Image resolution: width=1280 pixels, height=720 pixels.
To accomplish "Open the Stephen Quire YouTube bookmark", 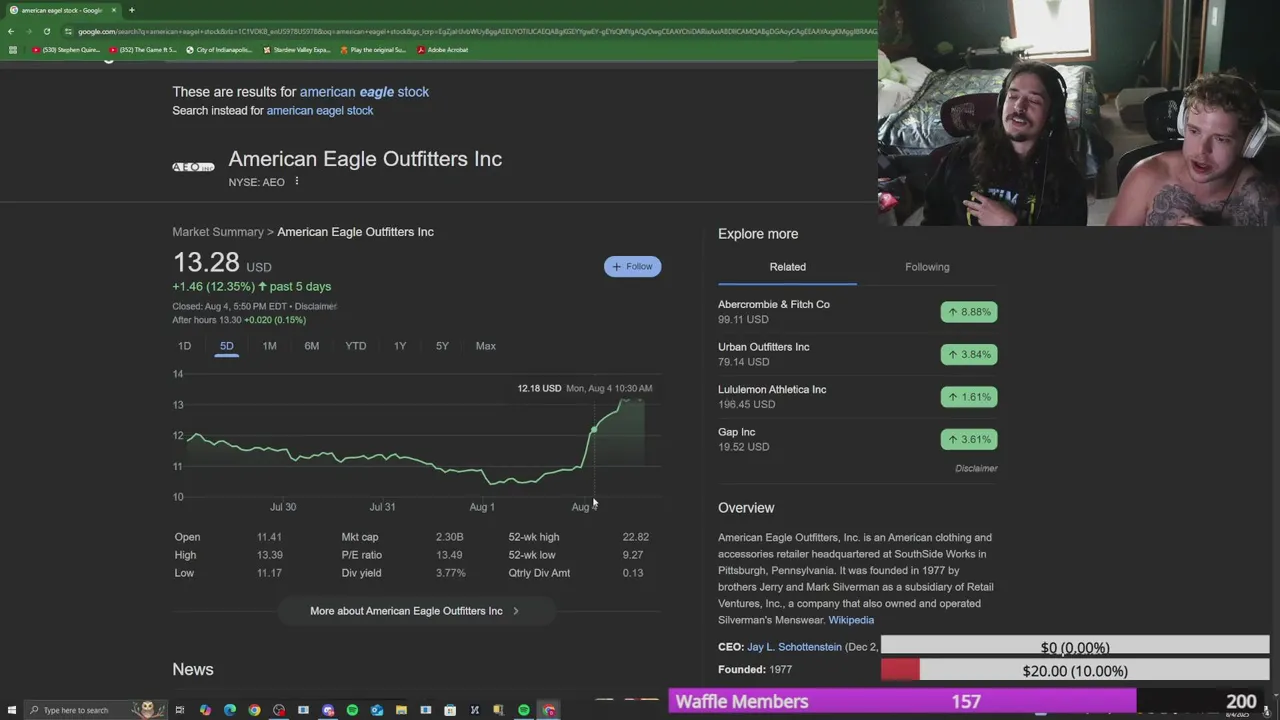I will (65, 49).
